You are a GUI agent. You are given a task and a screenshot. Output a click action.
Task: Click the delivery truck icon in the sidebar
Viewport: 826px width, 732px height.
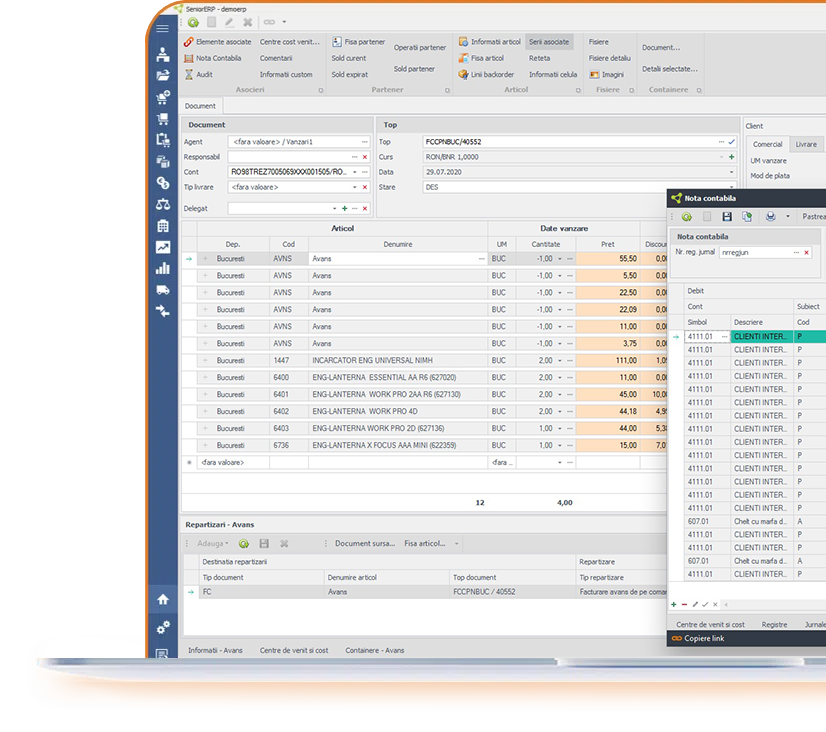pyautogui.click(x=163, y=290)
